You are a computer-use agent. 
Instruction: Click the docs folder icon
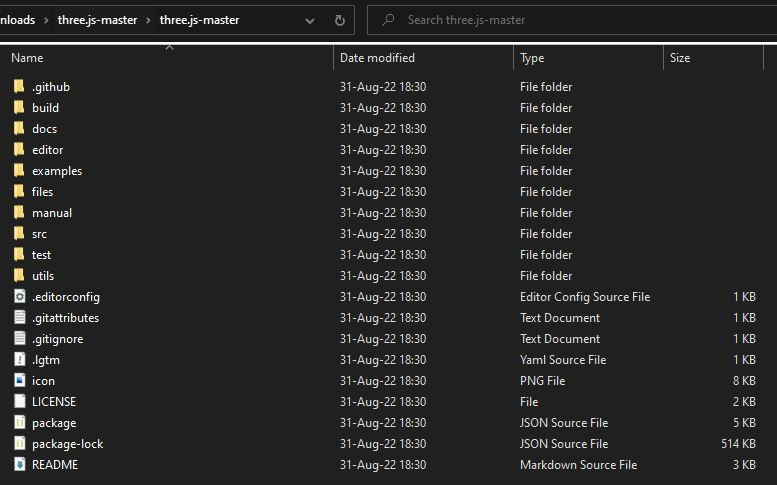(x=19, y=129)
